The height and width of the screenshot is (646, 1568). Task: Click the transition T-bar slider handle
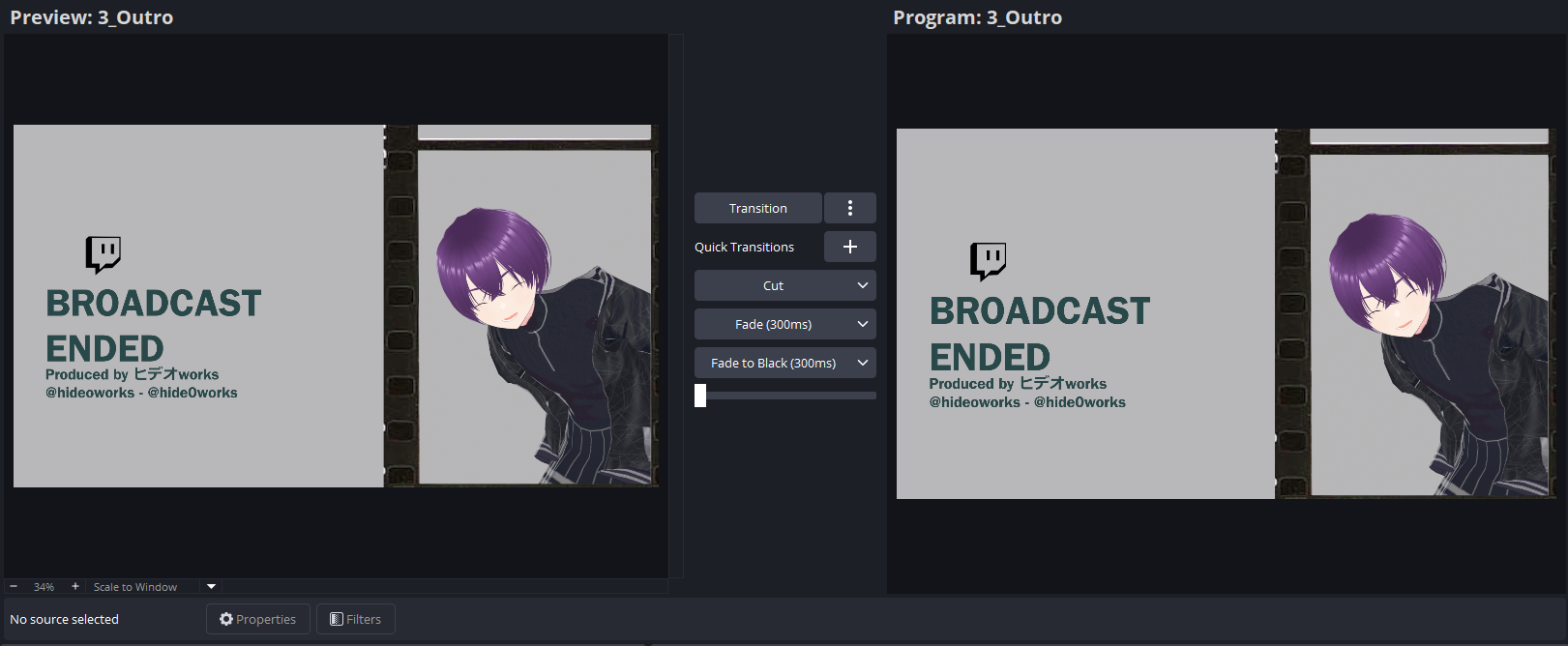pyautogui.click(x=700, y=396)
